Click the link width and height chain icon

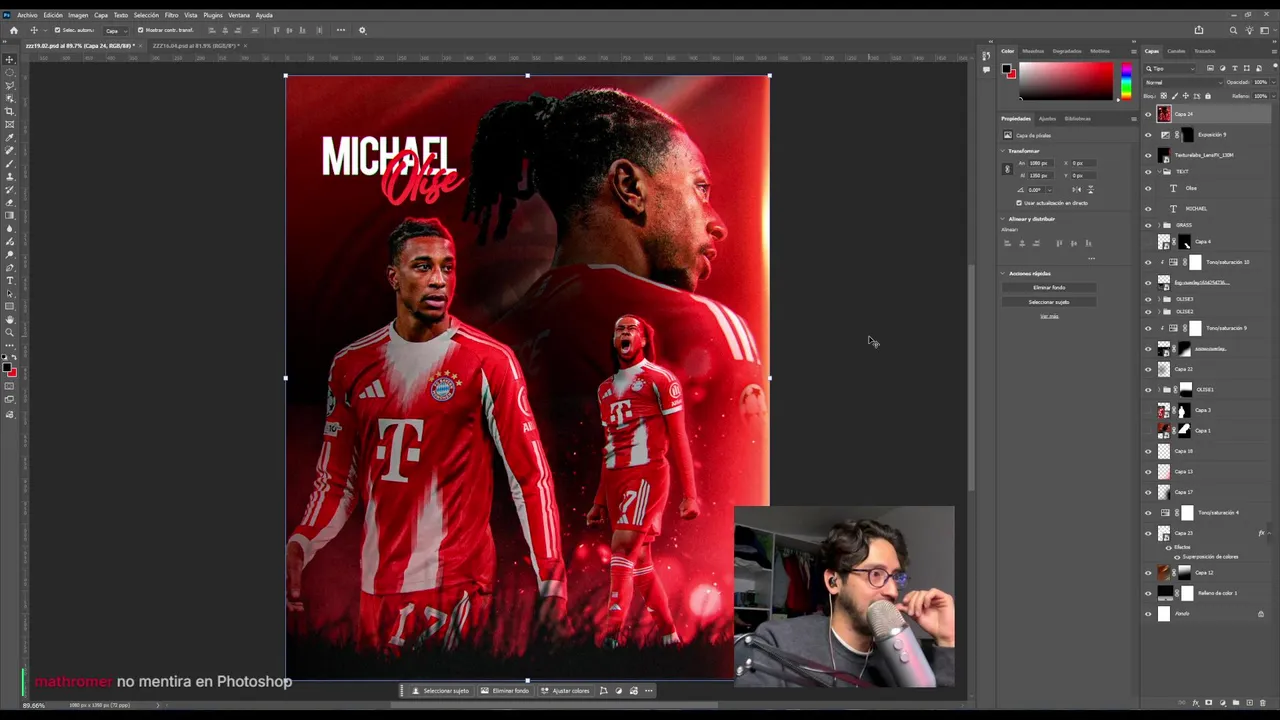(1007, 169)
